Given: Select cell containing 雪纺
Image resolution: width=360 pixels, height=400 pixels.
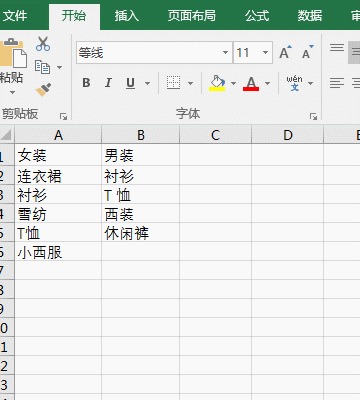Looking at the screenshot, I should (x=58, y=214).
